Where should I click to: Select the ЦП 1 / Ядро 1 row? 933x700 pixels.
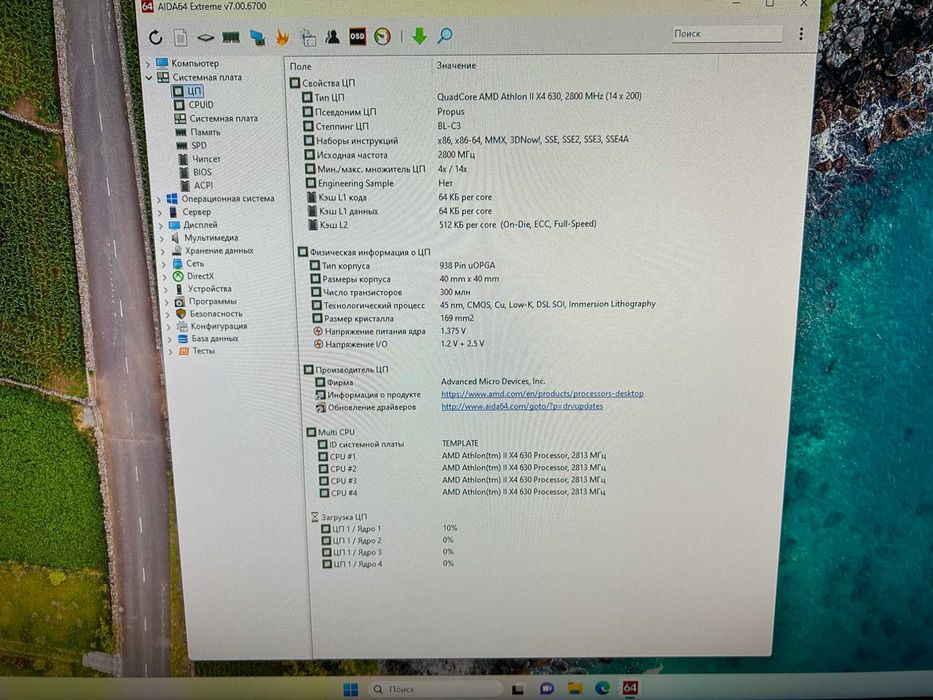point(390,528)
